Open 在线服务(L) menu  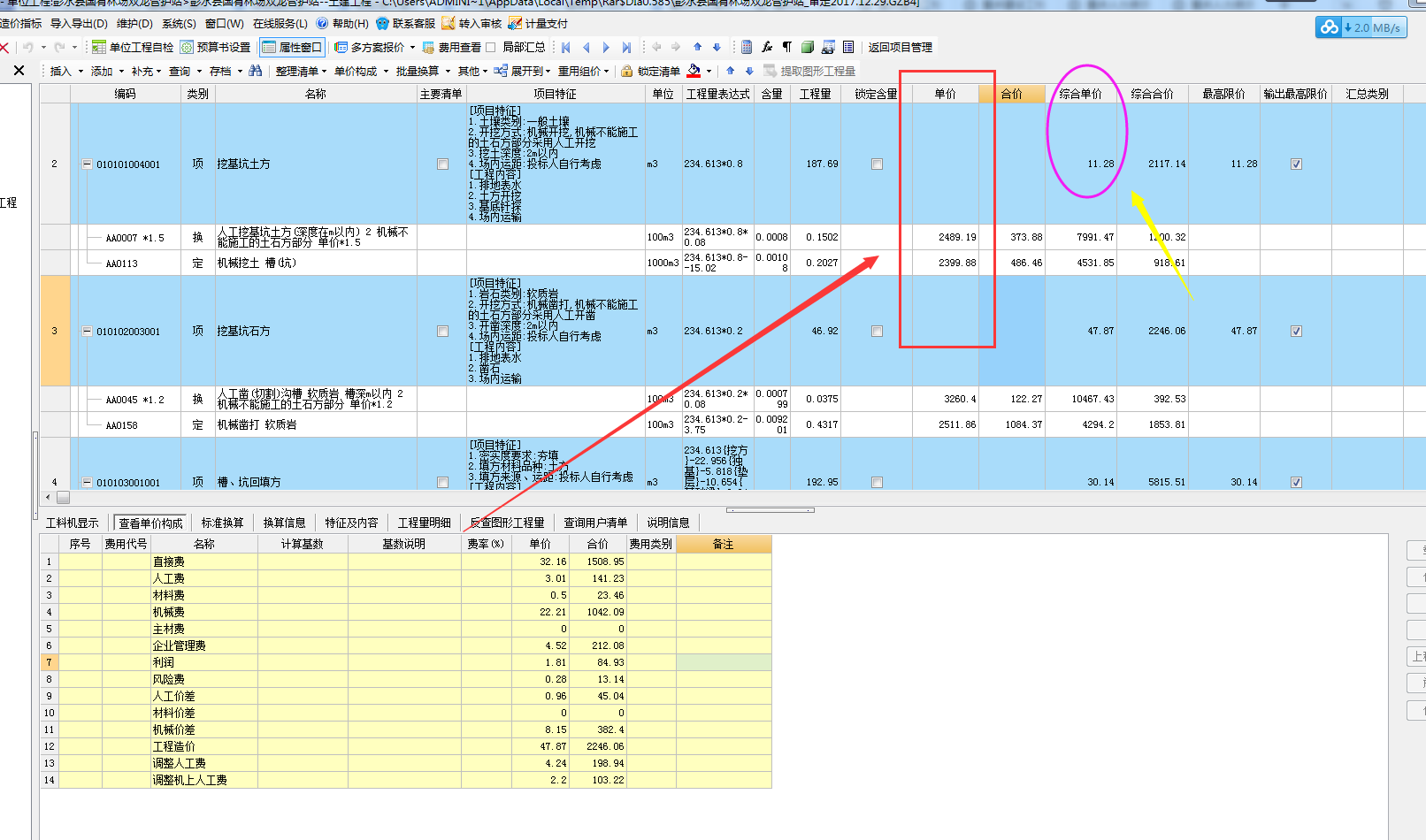click(280, 24)
